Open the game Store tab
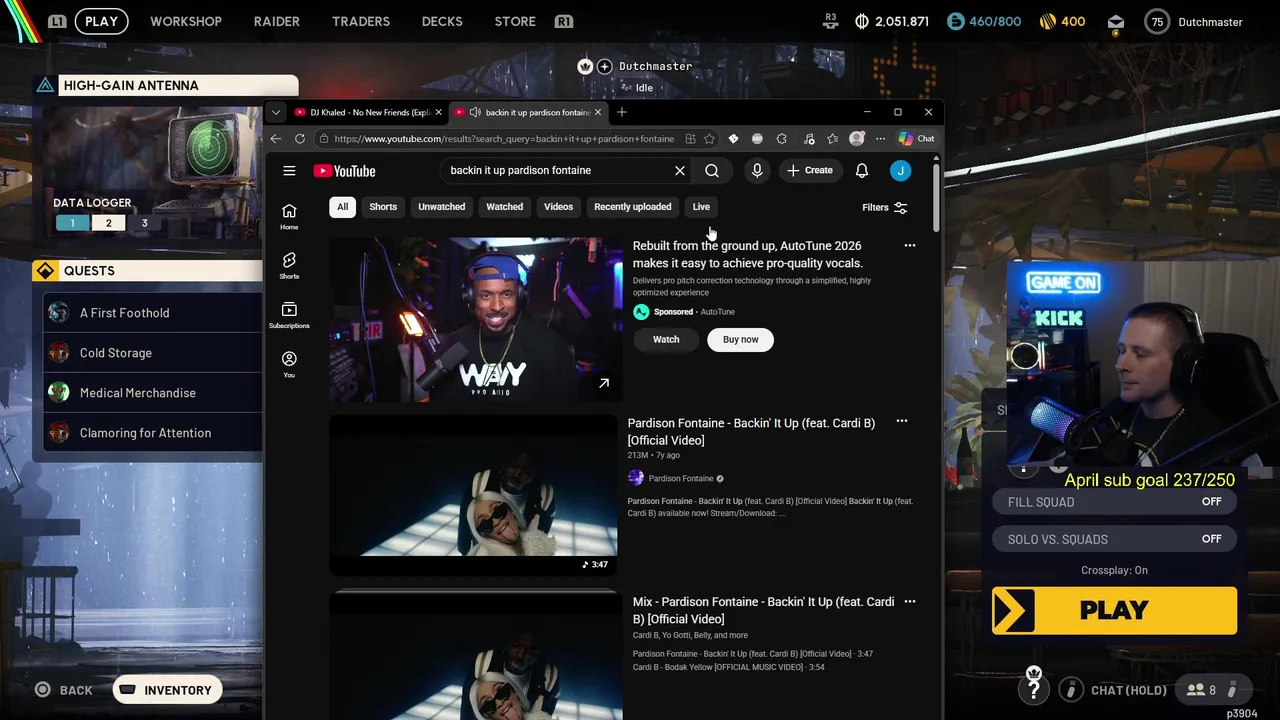The image size is (1280, 720). (x=515, y=21)
